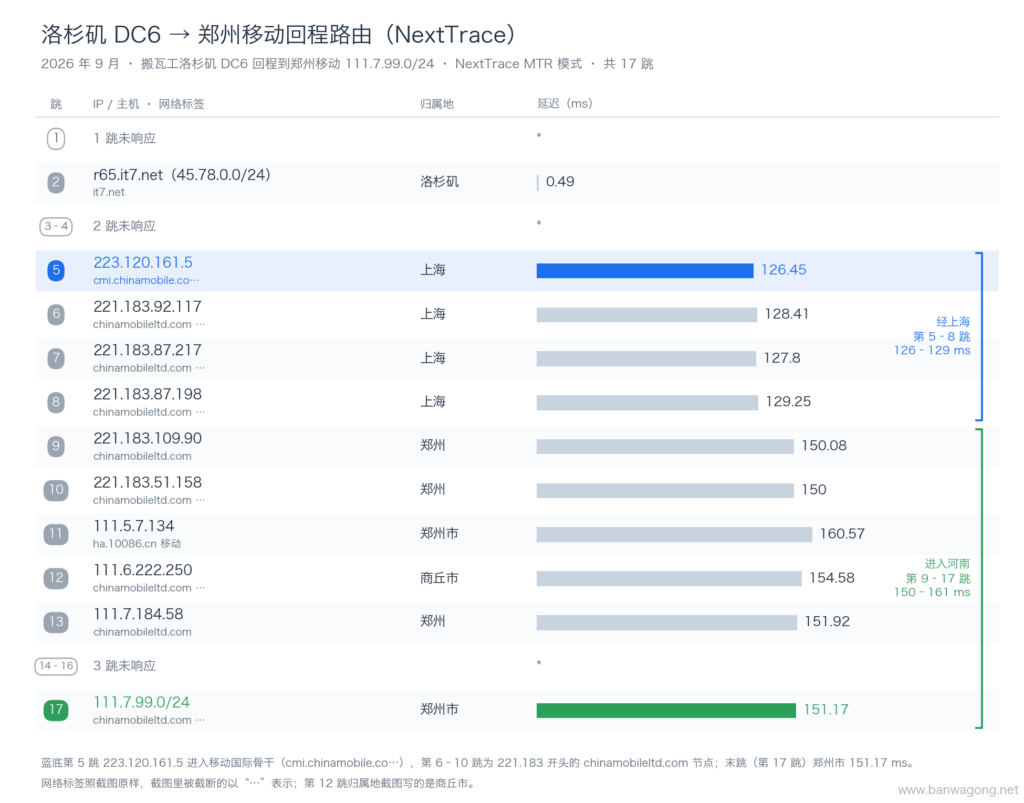Click the hop 8 number badge
Screen dimensions: 1024x803
[56, 402]
